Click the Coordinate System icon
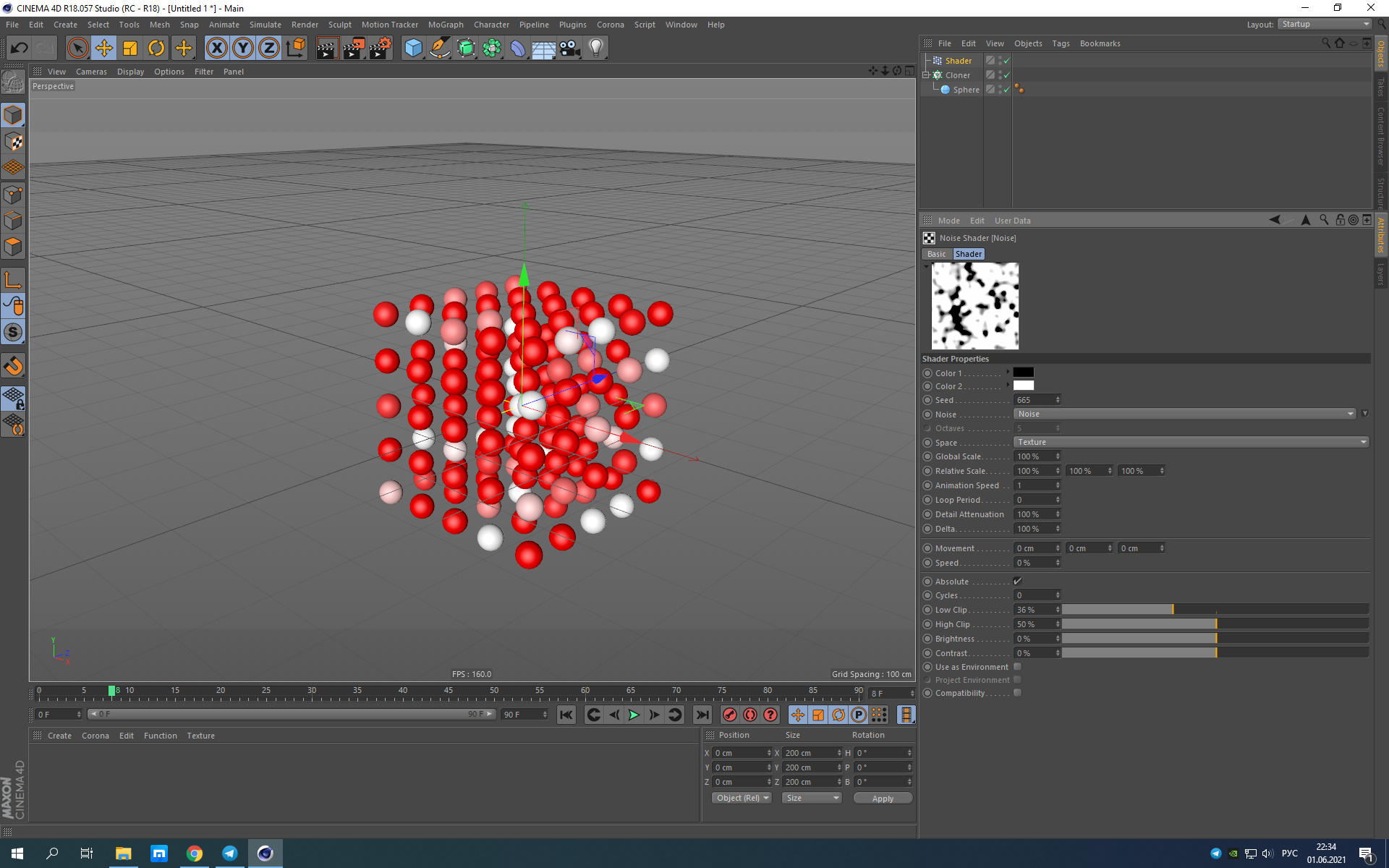Image resolution: width=1389 pixels, height=868 pixels. pos(295,48)
